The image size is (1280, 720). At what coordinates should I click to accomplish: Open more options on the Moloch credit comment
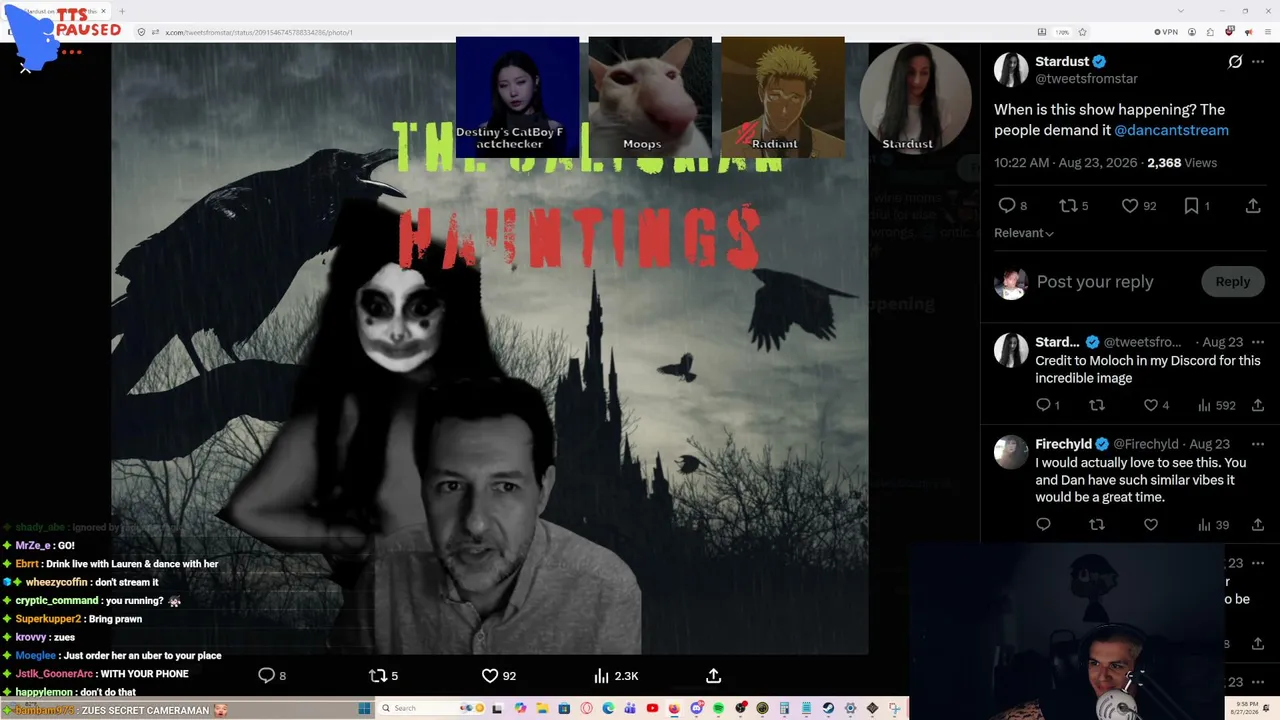[1258, 342]
